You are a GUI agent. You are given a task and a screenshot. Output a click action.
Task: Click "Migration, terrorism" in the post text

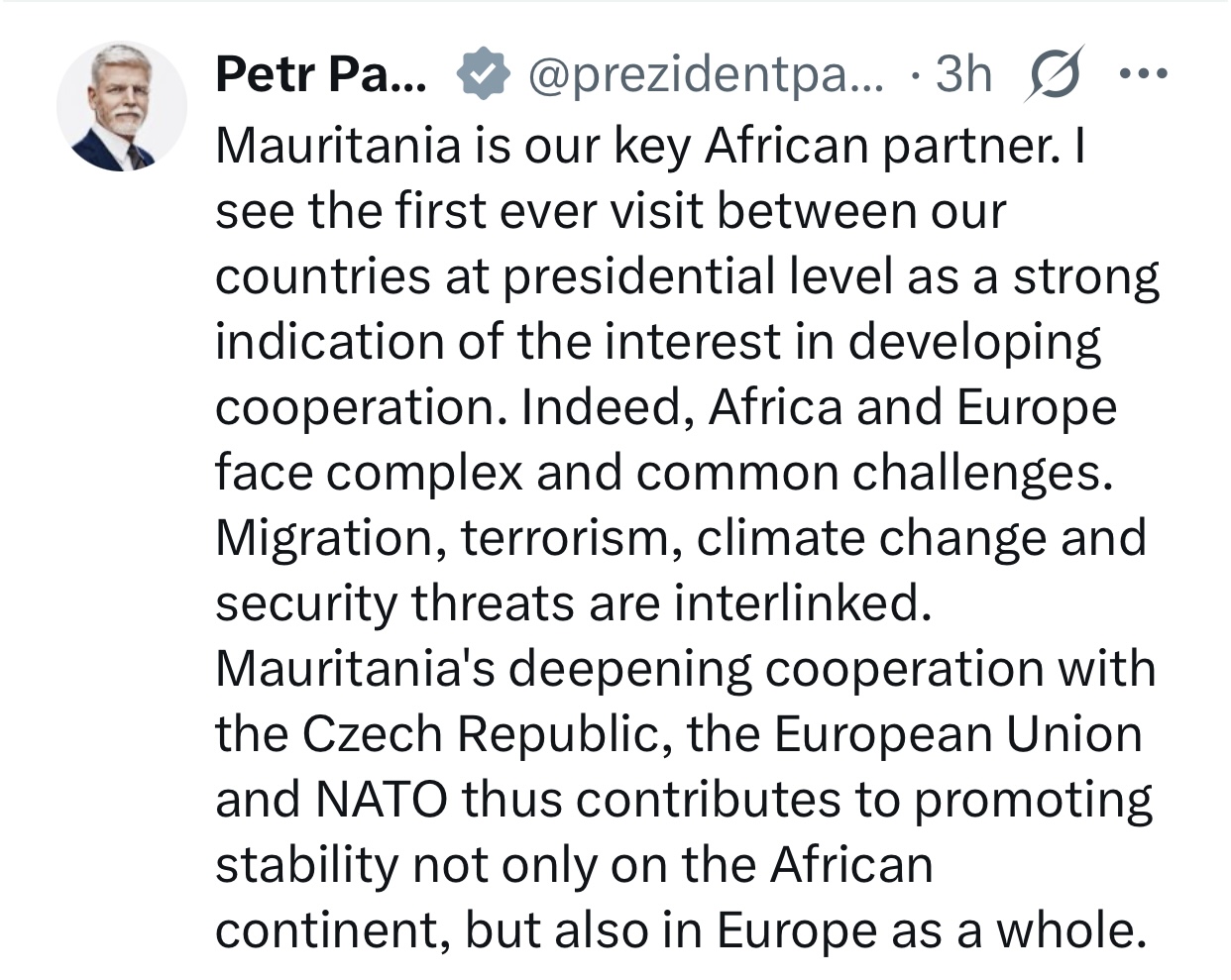(x=448, y=538)
